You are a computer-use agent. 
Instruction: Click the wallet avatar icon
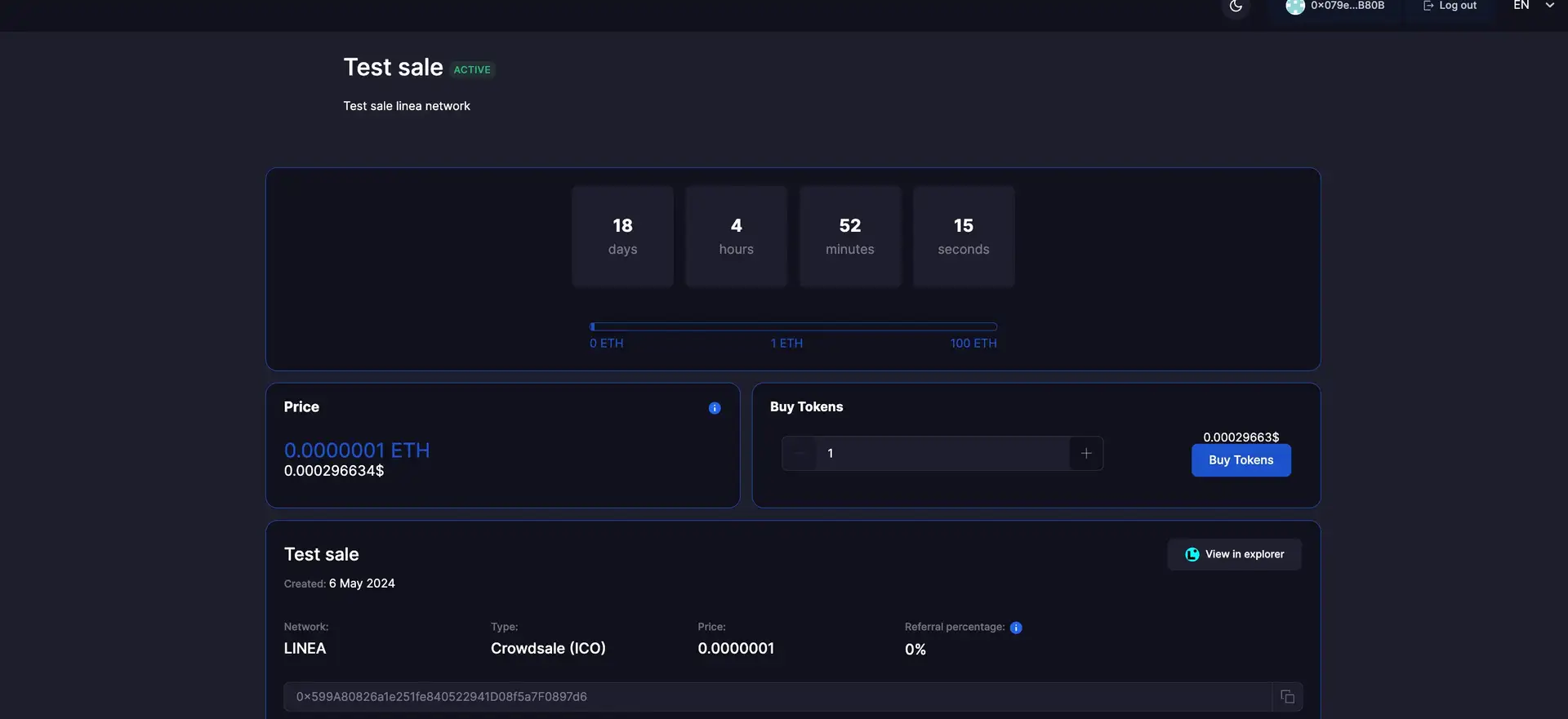click(x=1294, y=7)
